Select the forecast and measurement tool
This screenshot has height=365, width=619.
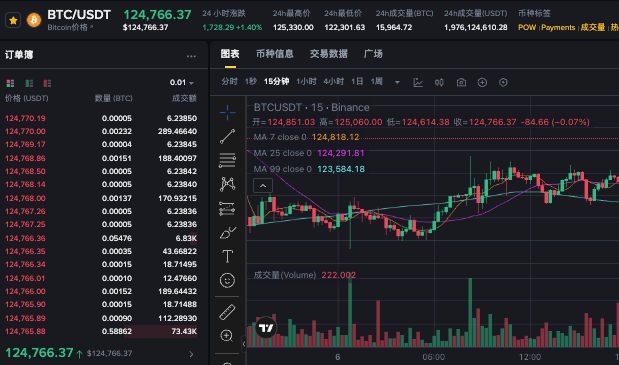click(x=227, y=208)
